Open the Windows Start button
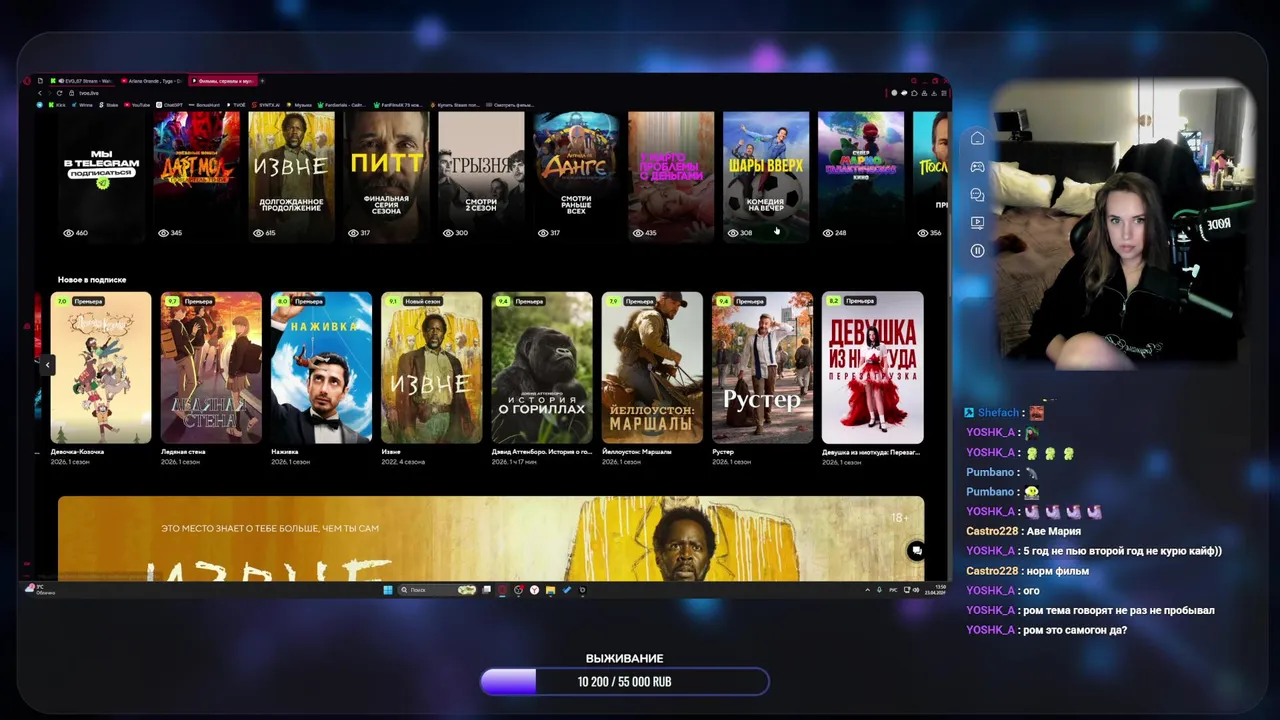Image resolution: width=1280 pixels, height=720 pixels. (388, 590)
